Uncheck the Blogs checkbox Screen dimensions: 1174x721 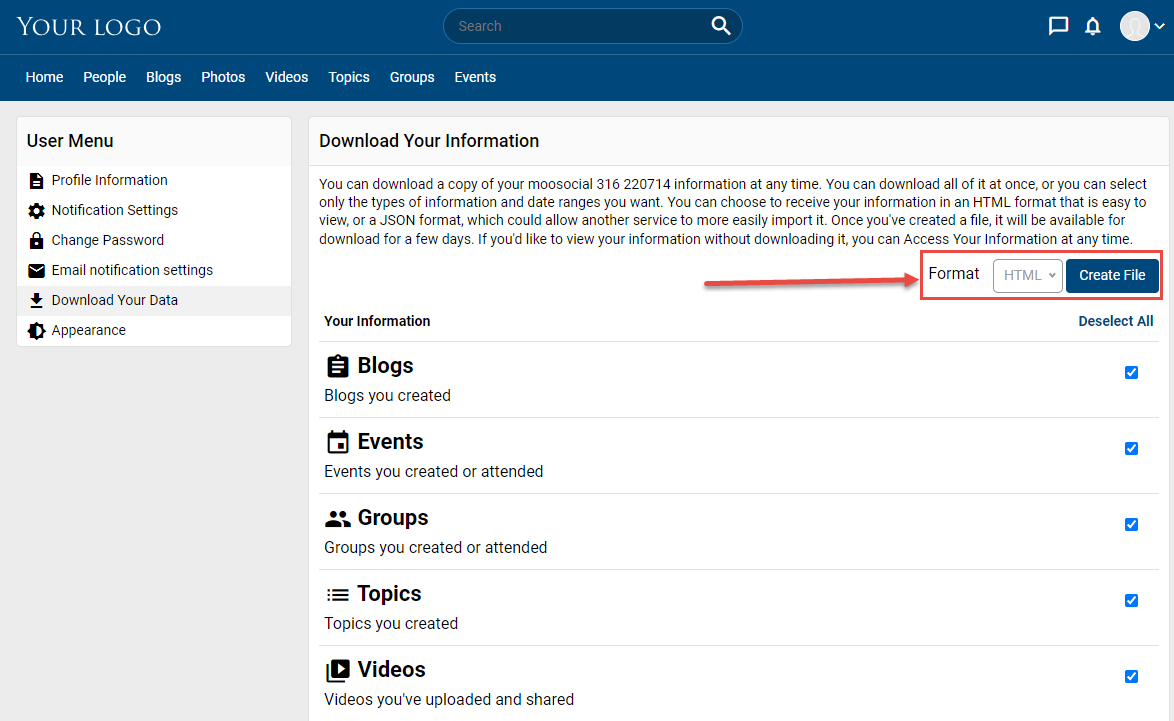pos(1131,373)
